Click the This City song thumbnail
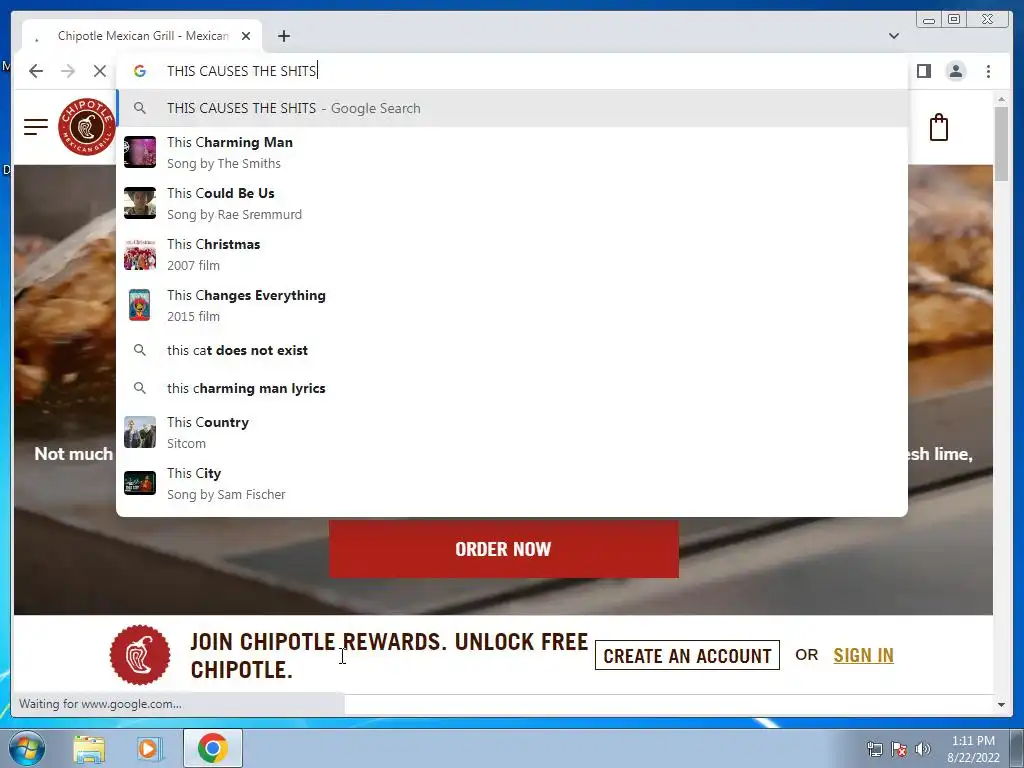 pyautogui.click(x=140, y=483)
